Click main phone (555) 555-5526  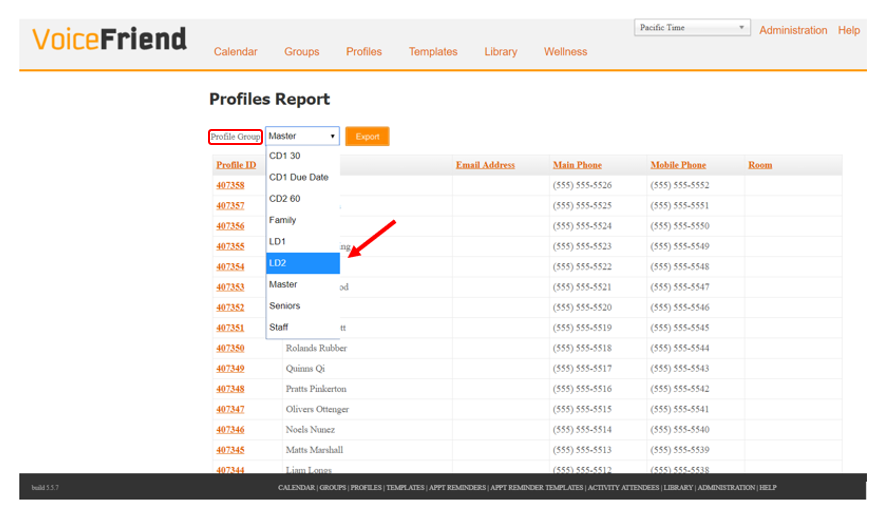pyautogui.click(x=582, y=185)
